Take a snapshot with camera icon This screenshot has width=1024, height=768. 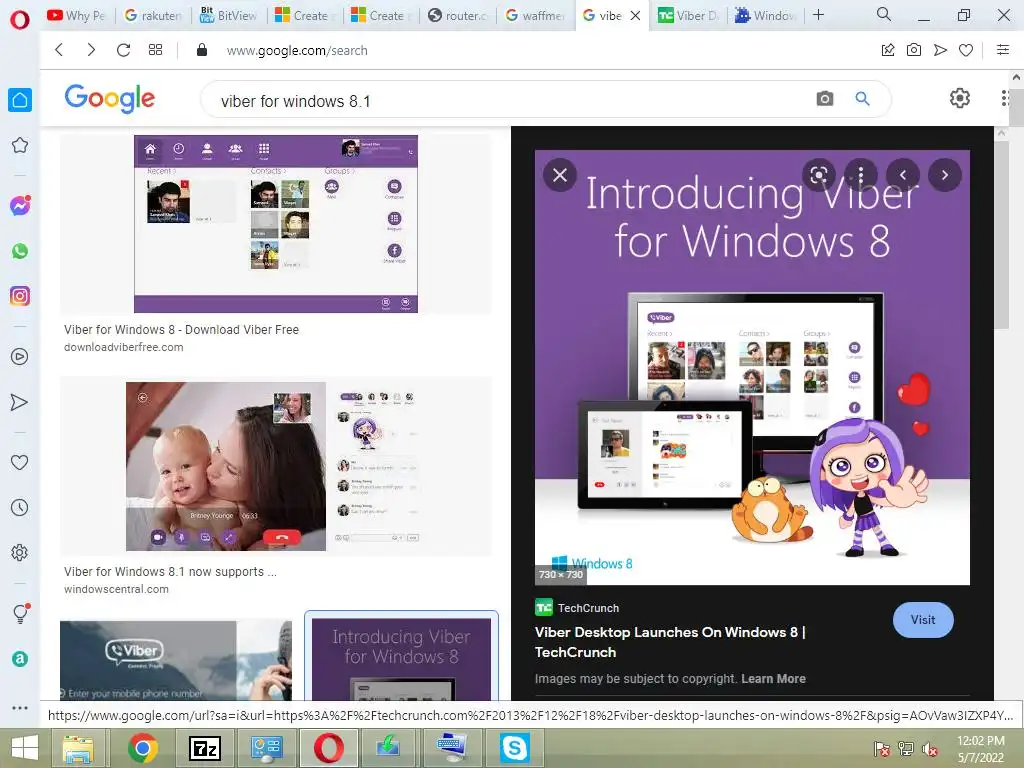coord(914,50)
